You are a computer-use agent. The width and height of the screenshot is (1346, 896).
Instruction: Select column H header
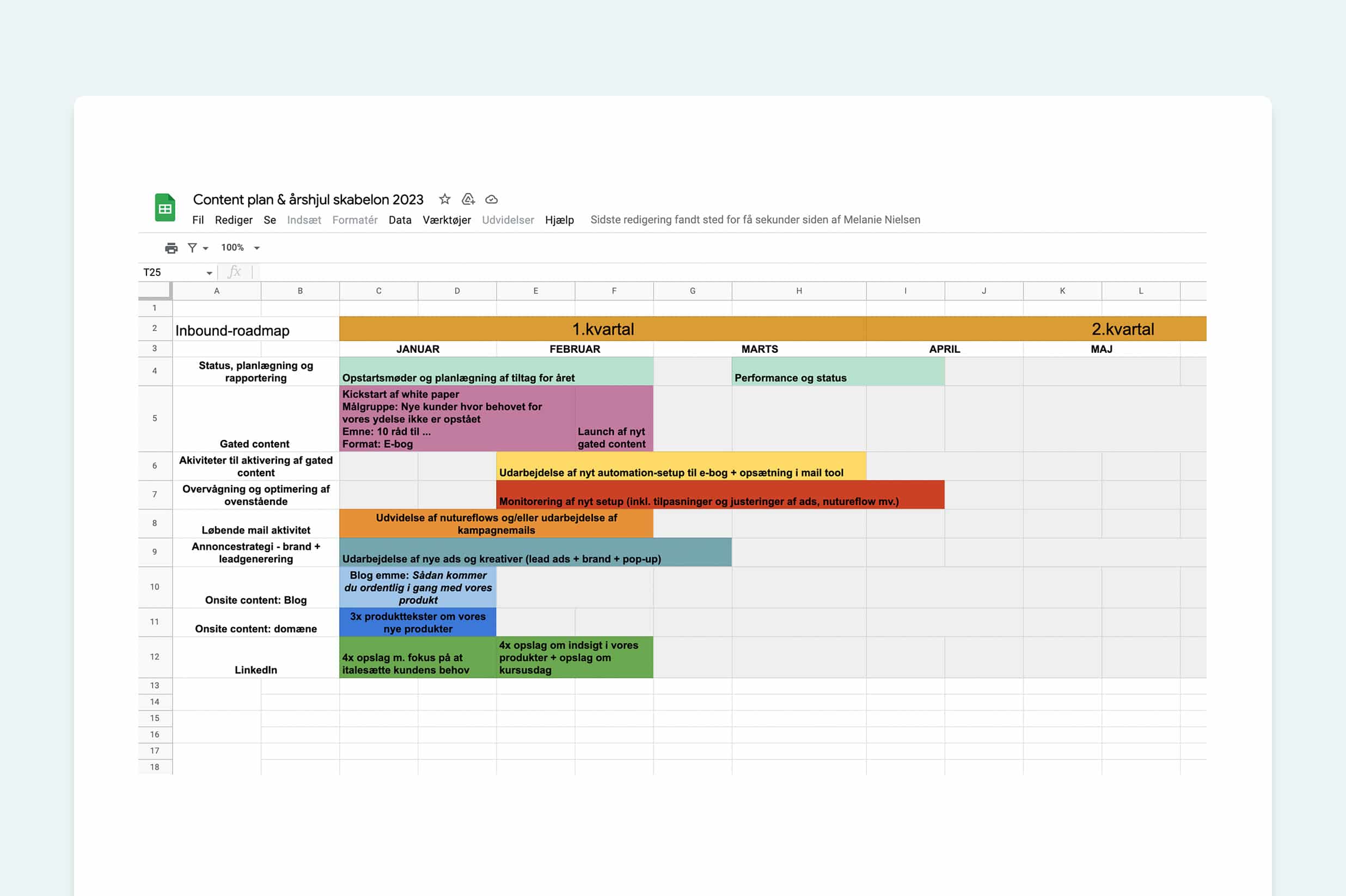(798, 291)
